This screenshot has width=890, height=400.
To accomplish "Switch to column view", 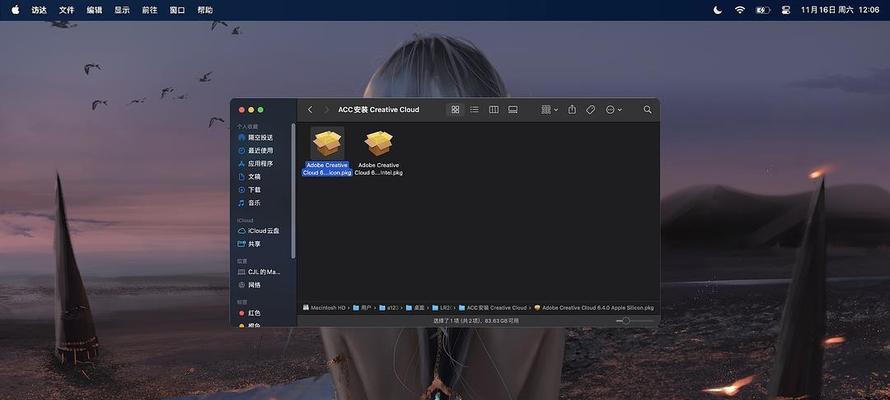I will [494, 110].
